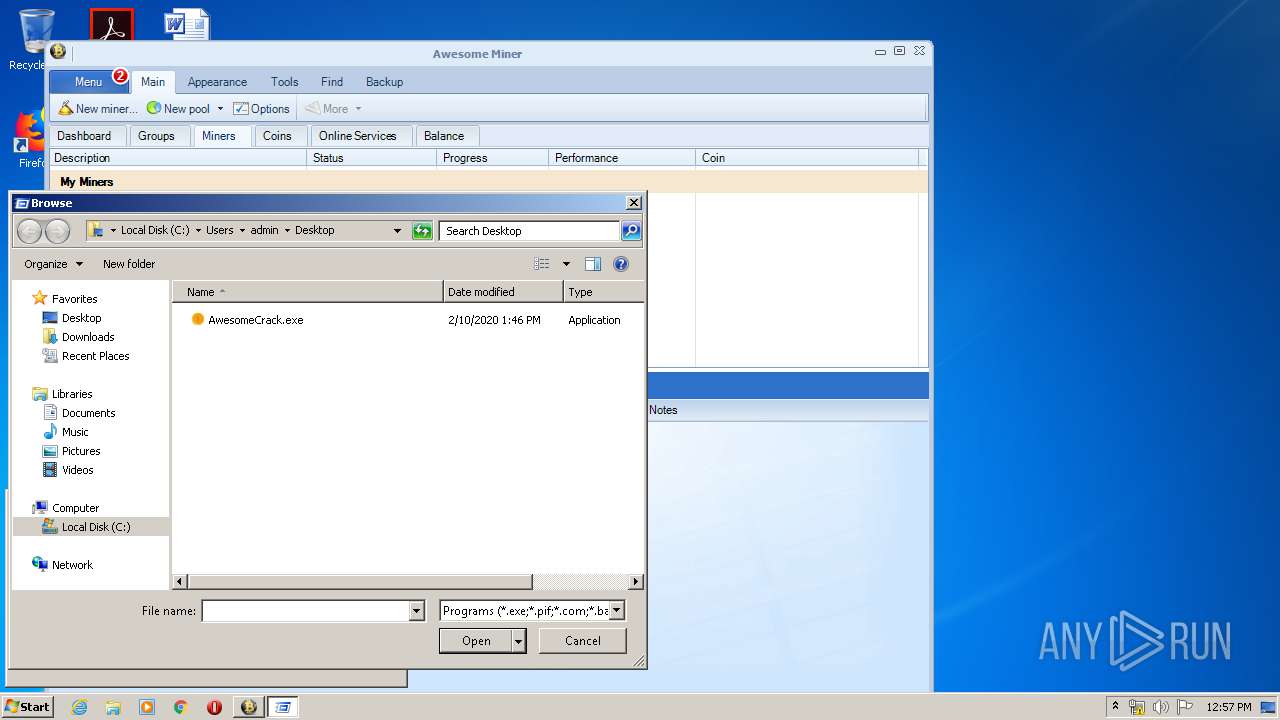The image size is (1280, 720).
Task: Select the AwesomeCrack.exe file
Action: [255, 320]
